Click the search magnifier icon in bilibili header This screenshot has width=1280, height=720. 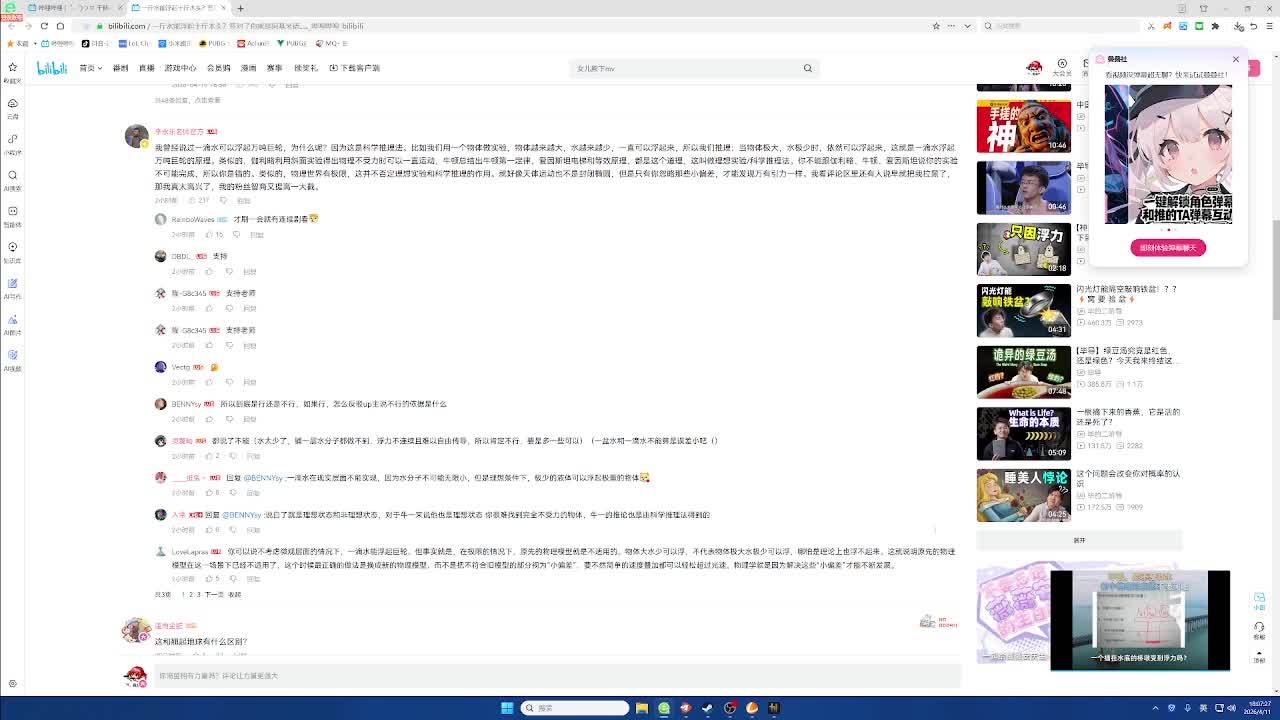click(x=807, y=68)
